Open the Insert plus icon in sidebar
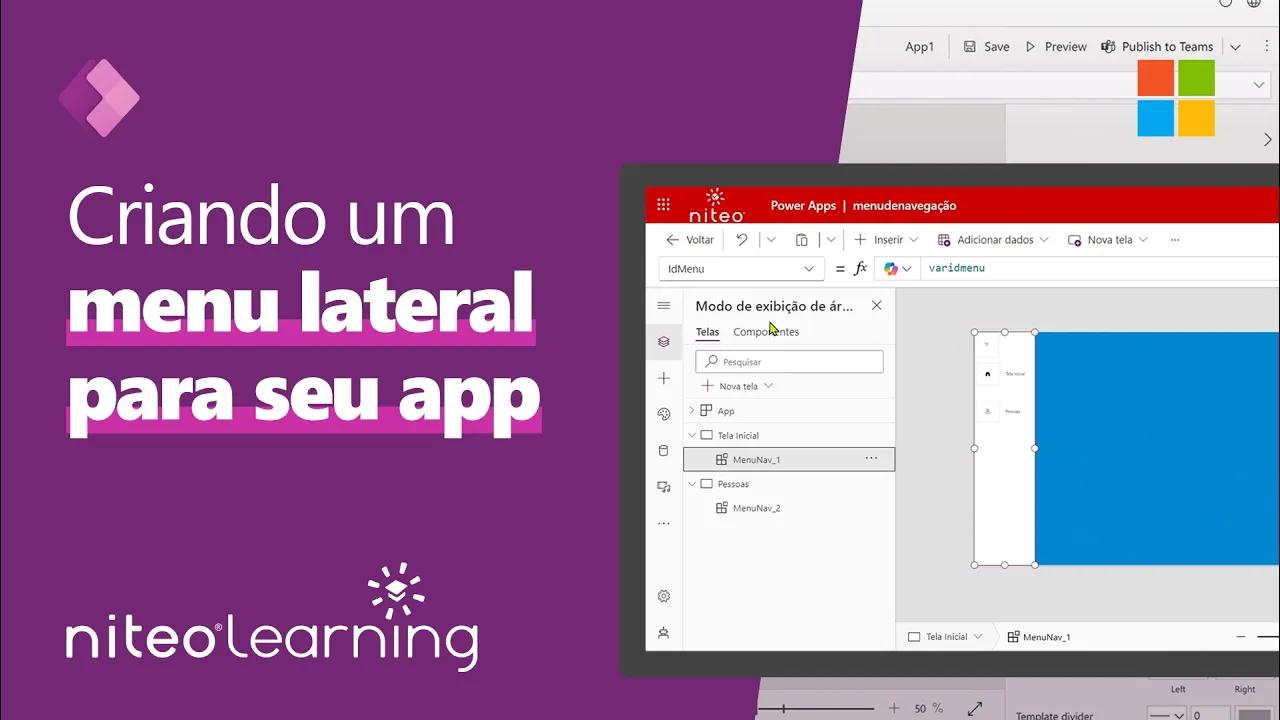 pos(664,378)
